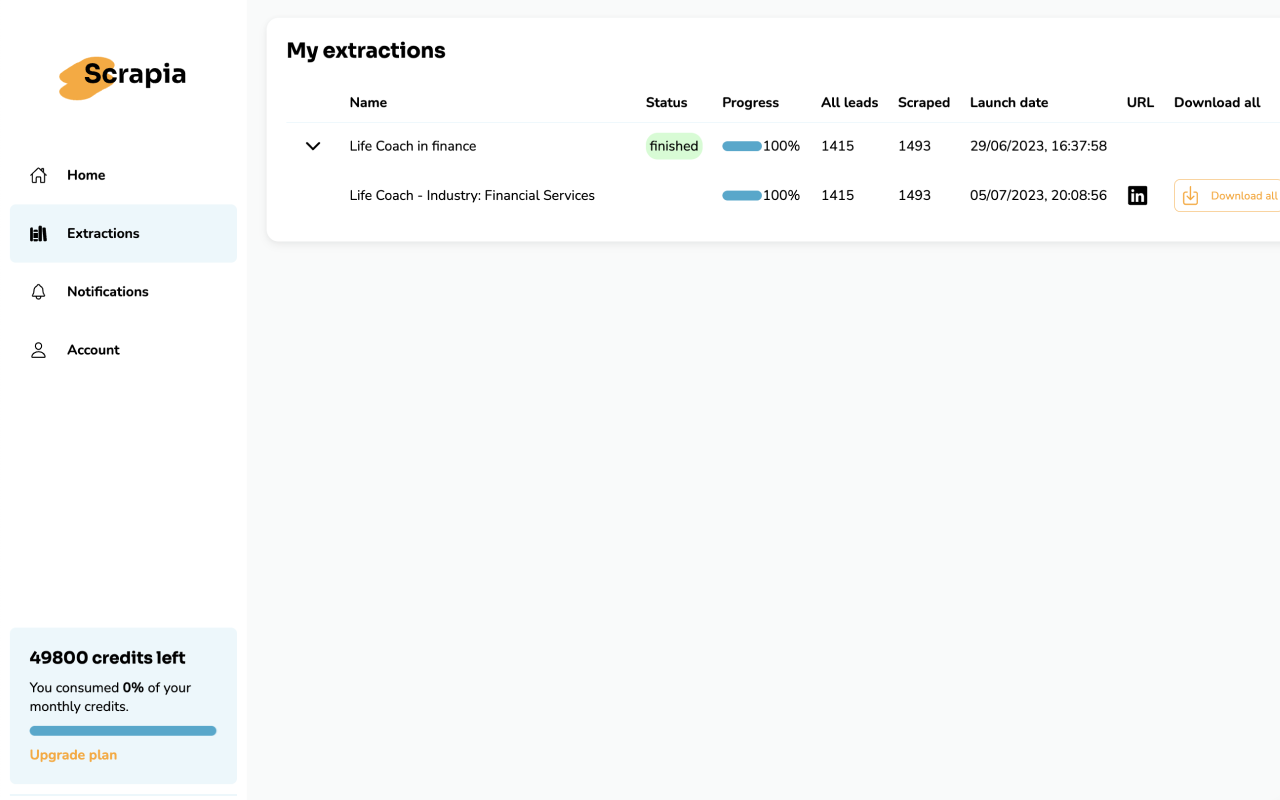
Task: Click the finished status badge
Action: (674, 146)
